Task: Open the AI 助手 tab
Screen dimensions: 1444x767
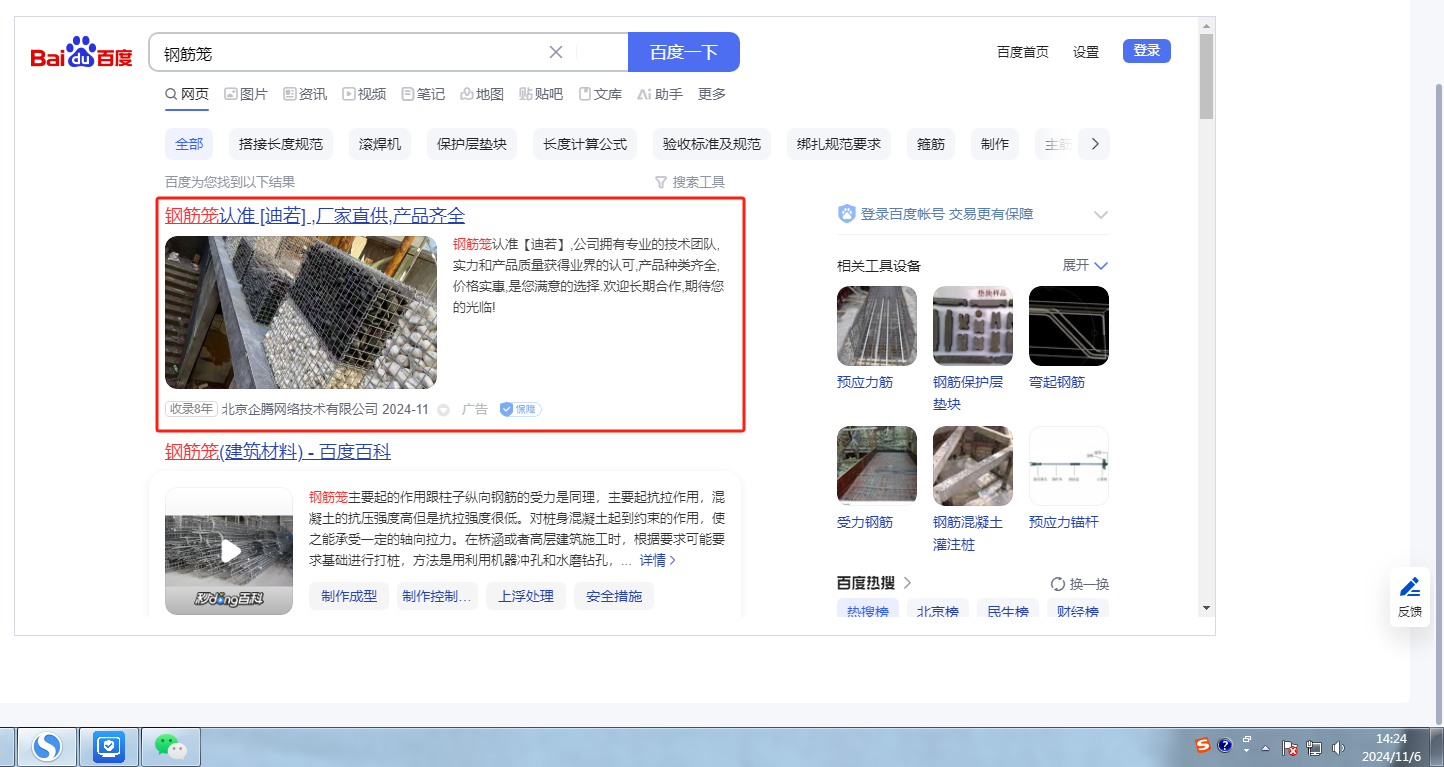Action: [x=660, y=94]
